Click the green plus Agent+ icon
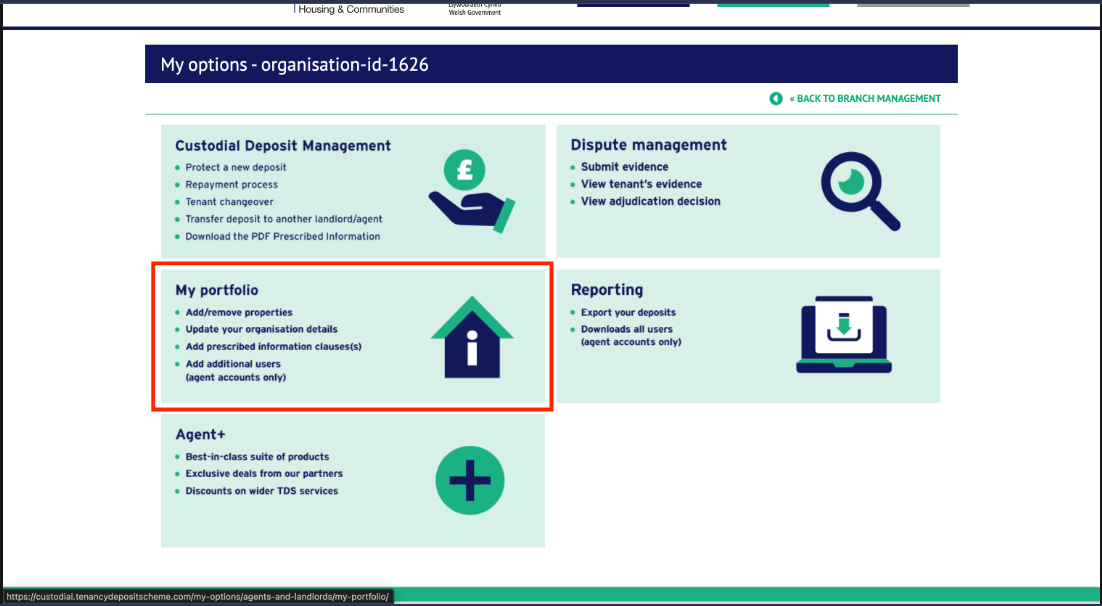1102x606 pixels. click(470, 481)
